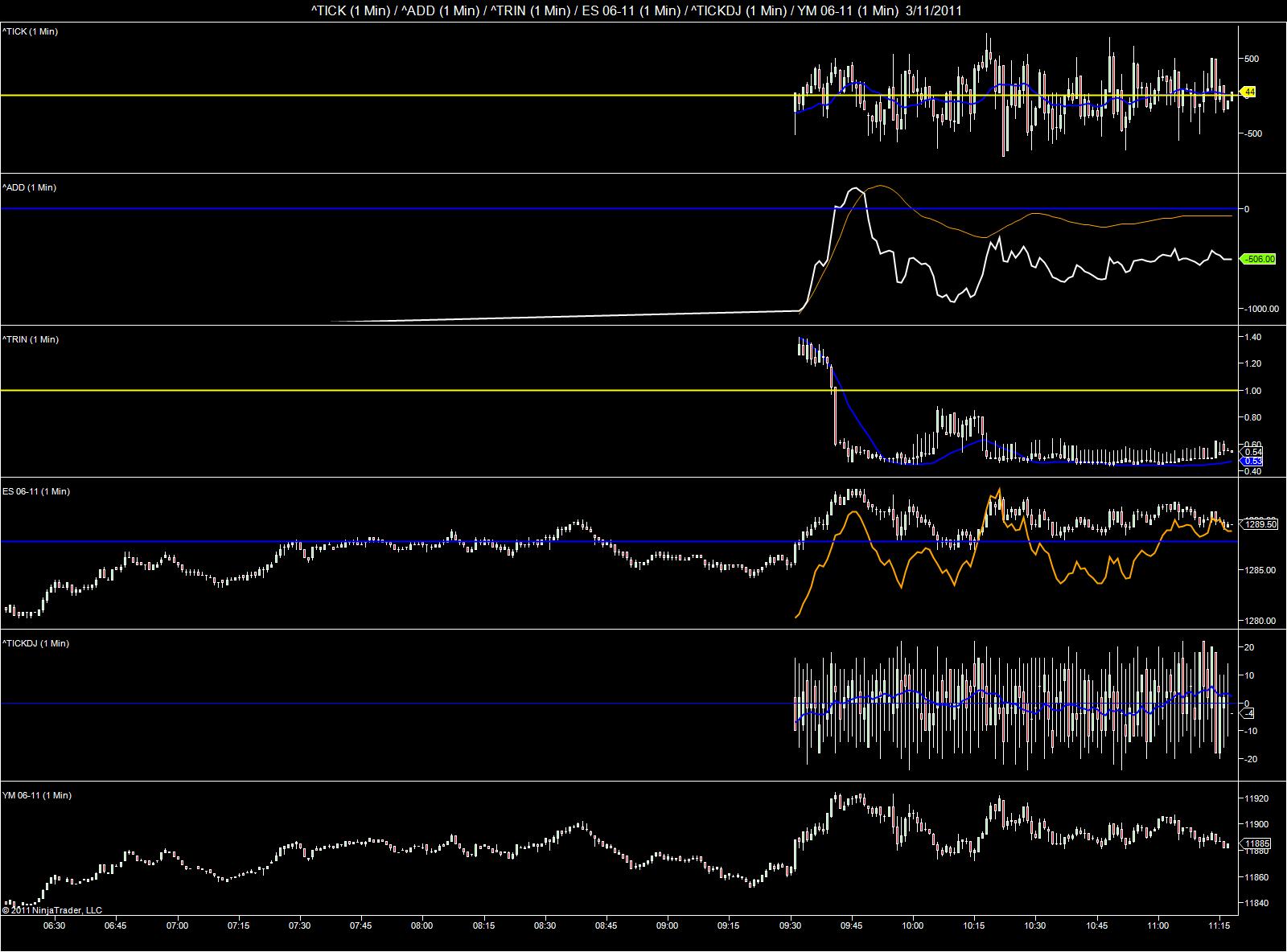Click the 0.40 axis label in TRIN panel
Image resolution: width=1287 pixels, height=952 pixels.
1253,471
